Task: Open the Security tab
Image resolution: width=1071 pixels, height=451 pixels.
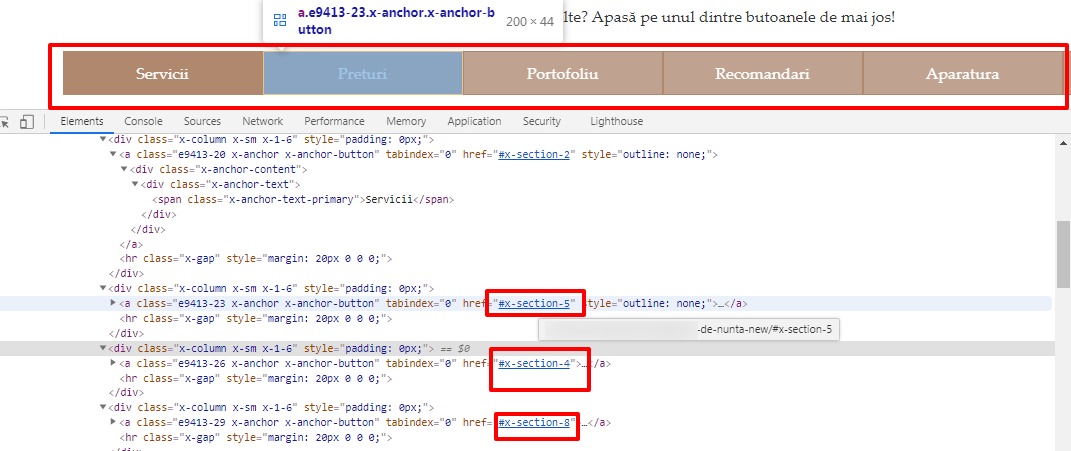Action: tap(542, 121)
